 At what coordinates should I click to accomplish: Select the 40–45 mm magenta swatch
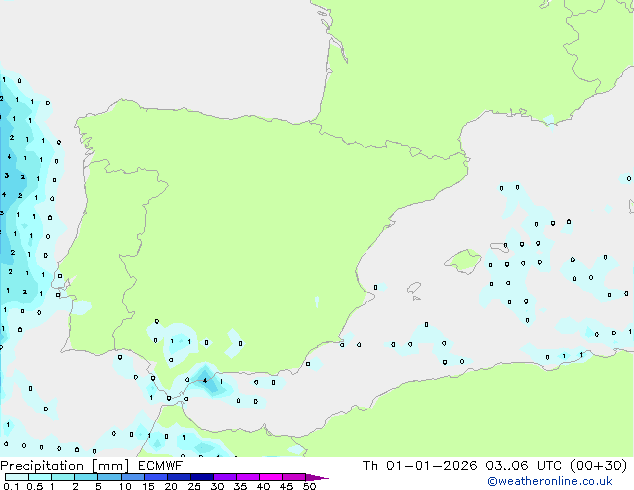click(x=271, y=477)
